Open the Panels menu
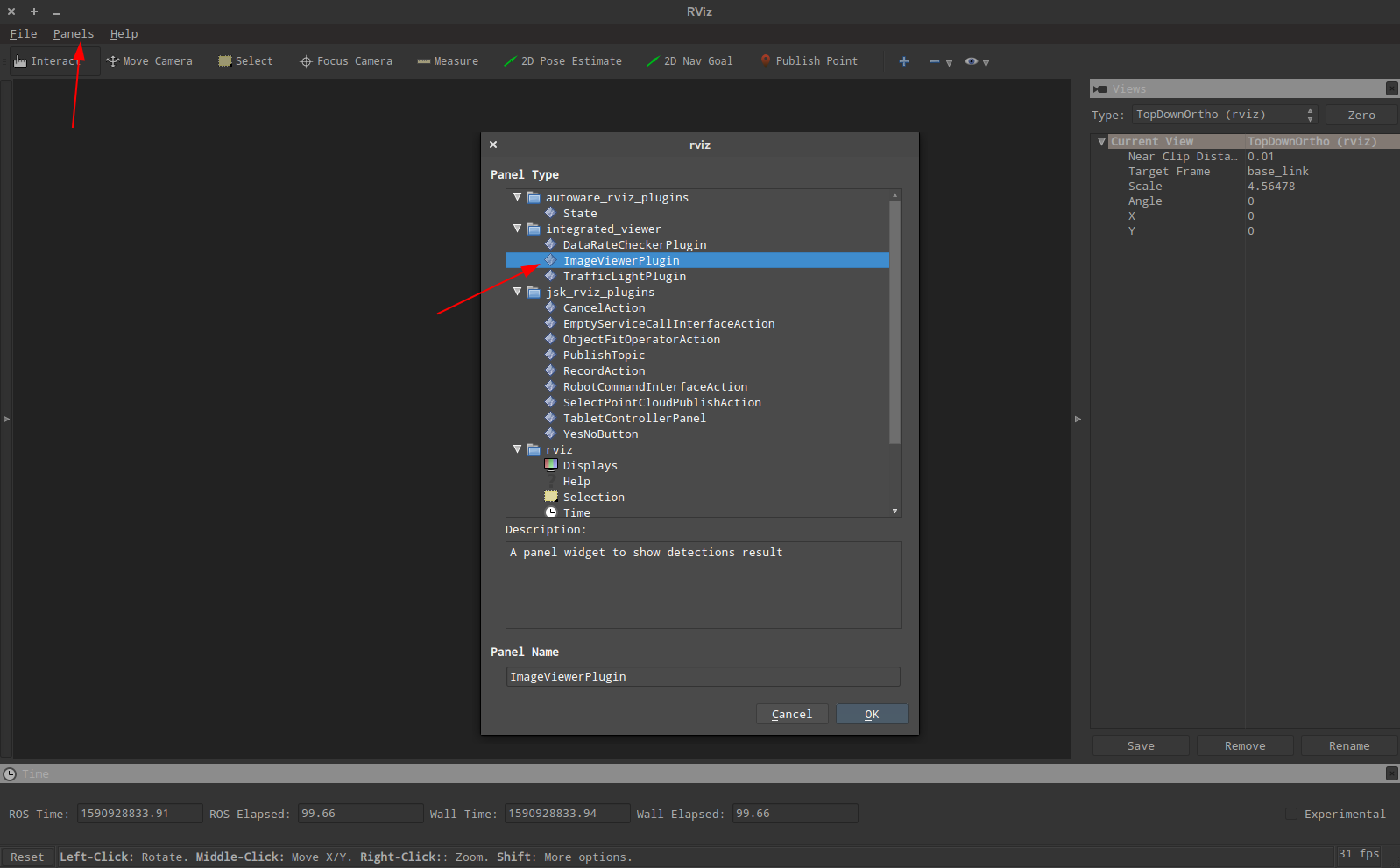The height and width of the screenshot is (868, 1400). (74, 34)
